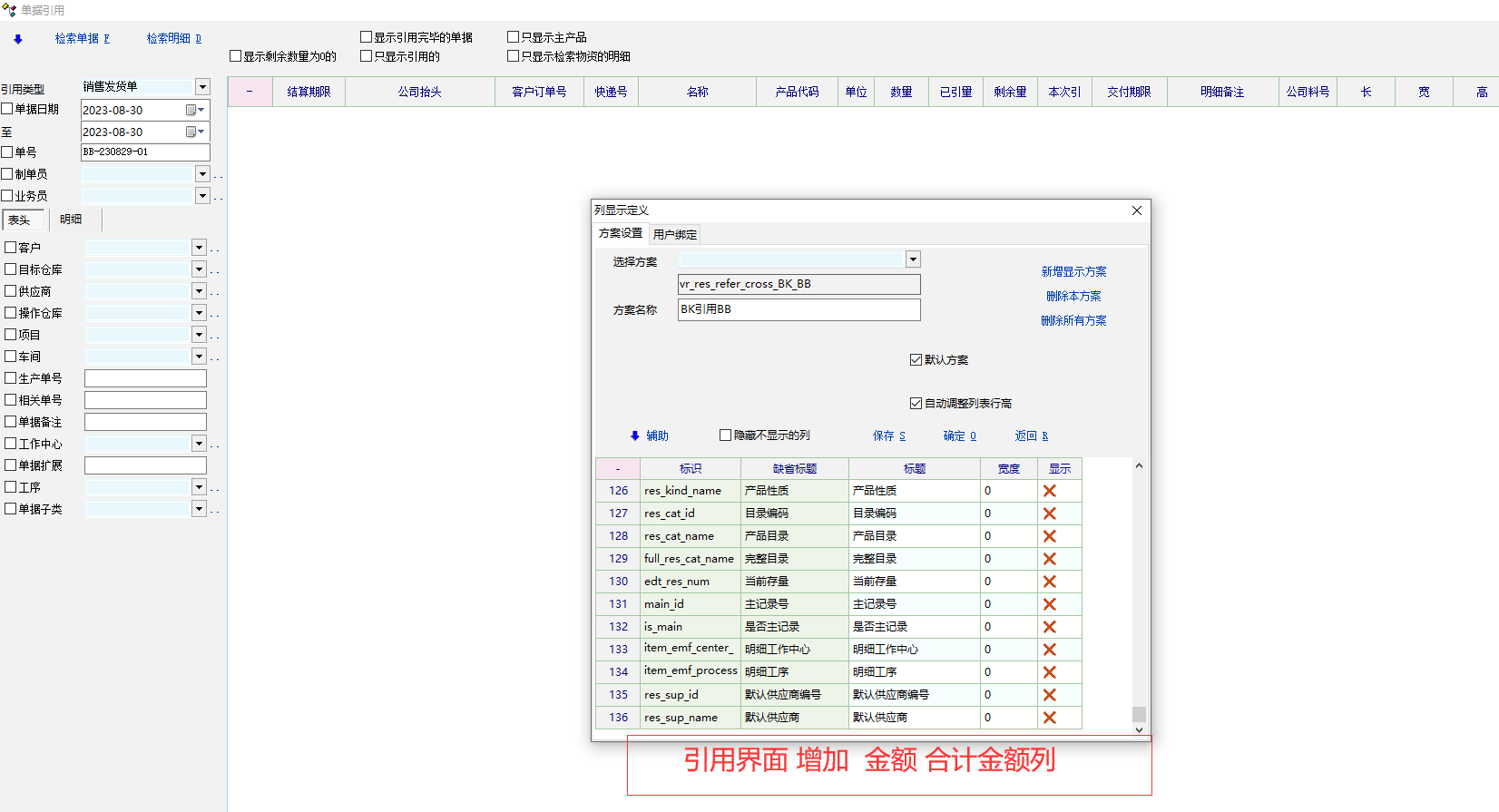Open calendar picker for first 单据日期 field
This screenshot has height=812, width=1499.
pyautogui.click(x=192, y=110)
